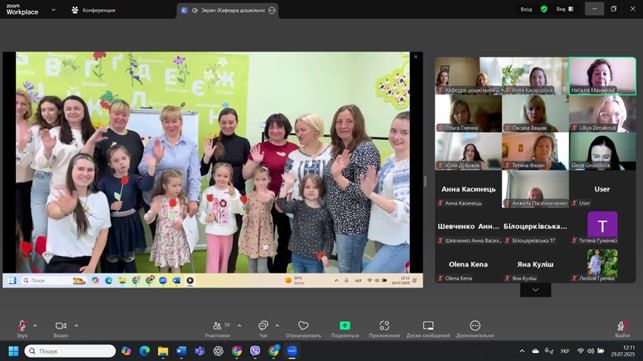
Task: Open the Приложения apps icon
Action: (384, 326)
